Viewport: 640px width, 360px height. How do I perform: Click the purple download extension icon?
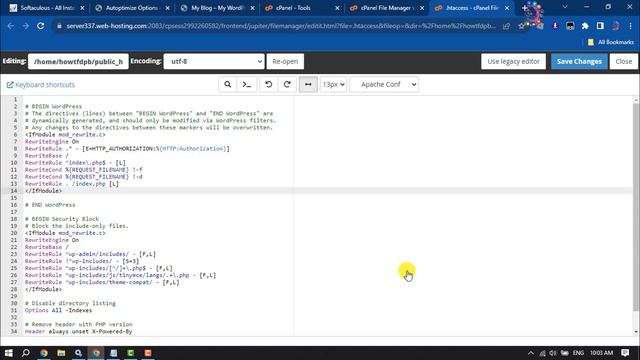click(555, 26)
